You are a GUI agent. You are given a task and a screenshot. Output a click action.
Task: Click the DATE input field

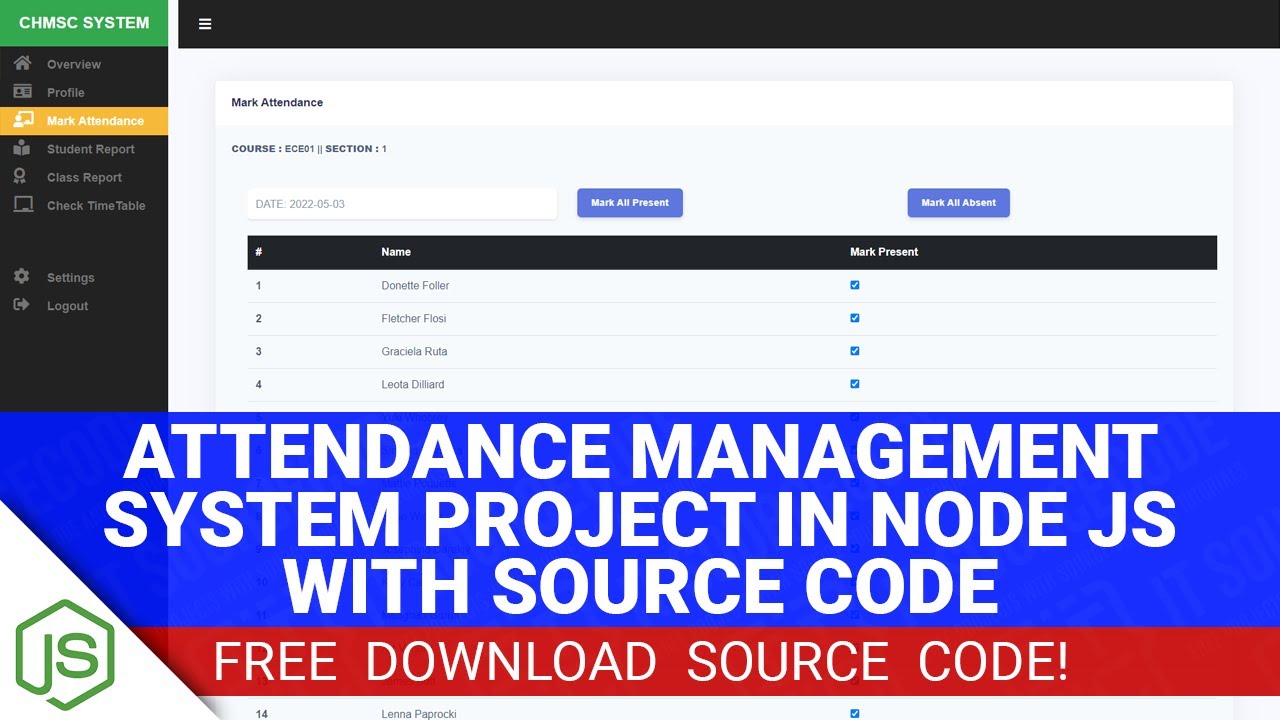[402, 204]
